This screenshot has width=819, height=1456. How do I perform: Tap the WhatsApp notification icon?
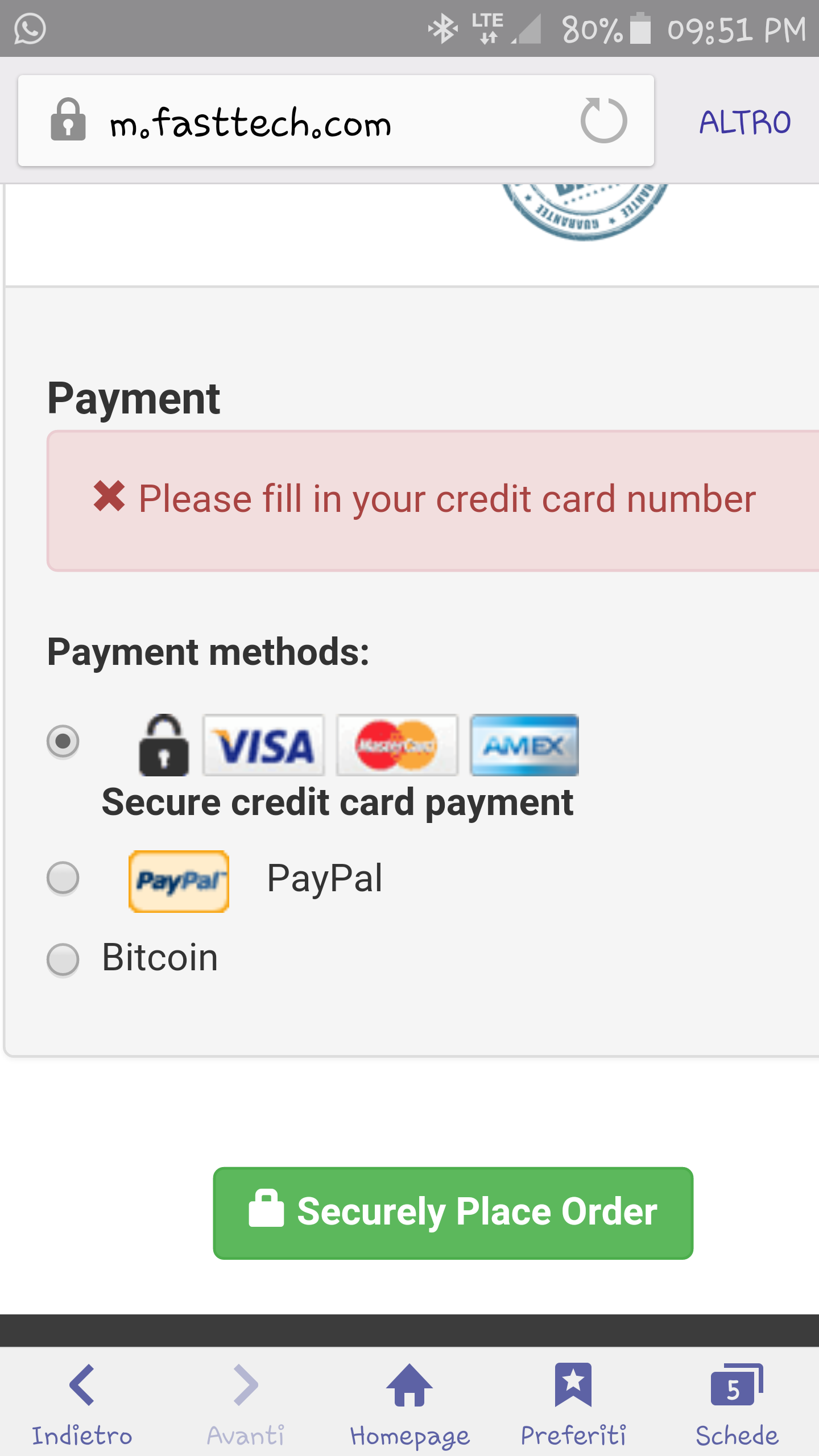30,28
